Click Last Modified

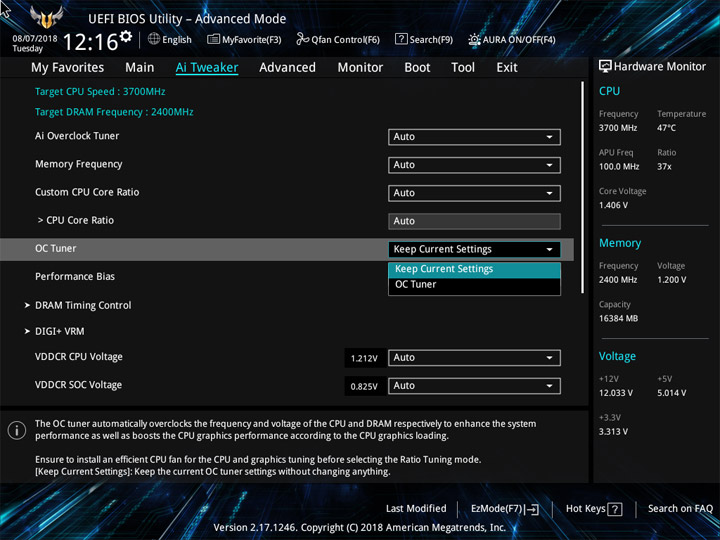(x=416, y=508)
